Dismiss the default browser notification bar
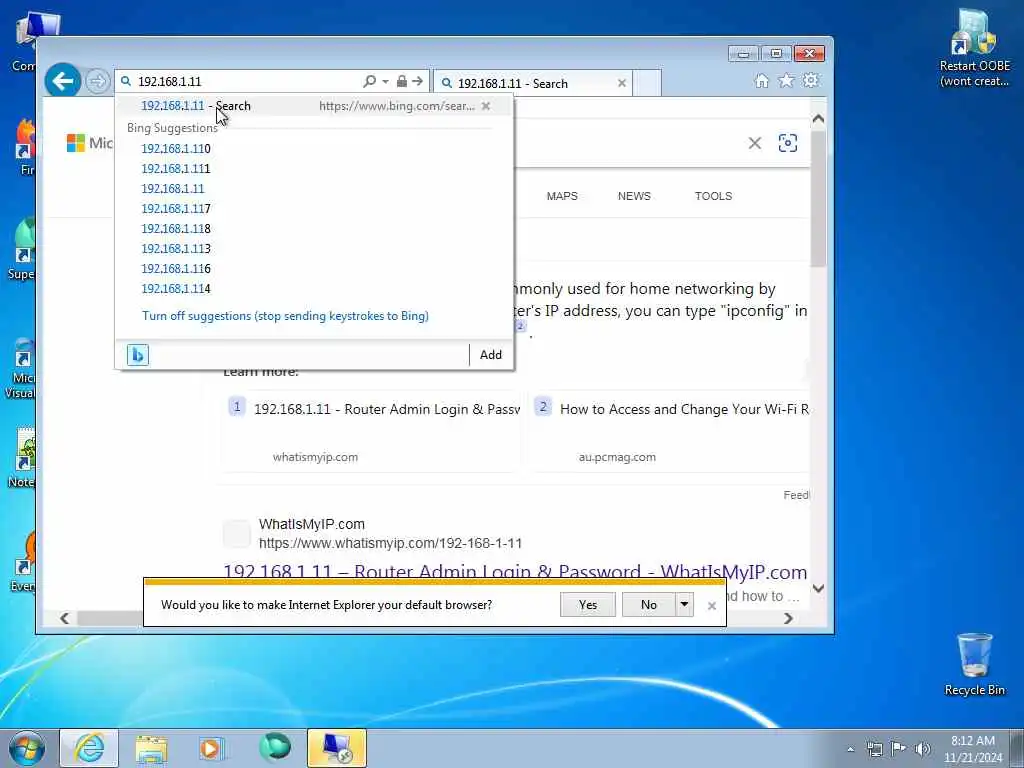Screen dimensions: 1024x768 (712, 606)
